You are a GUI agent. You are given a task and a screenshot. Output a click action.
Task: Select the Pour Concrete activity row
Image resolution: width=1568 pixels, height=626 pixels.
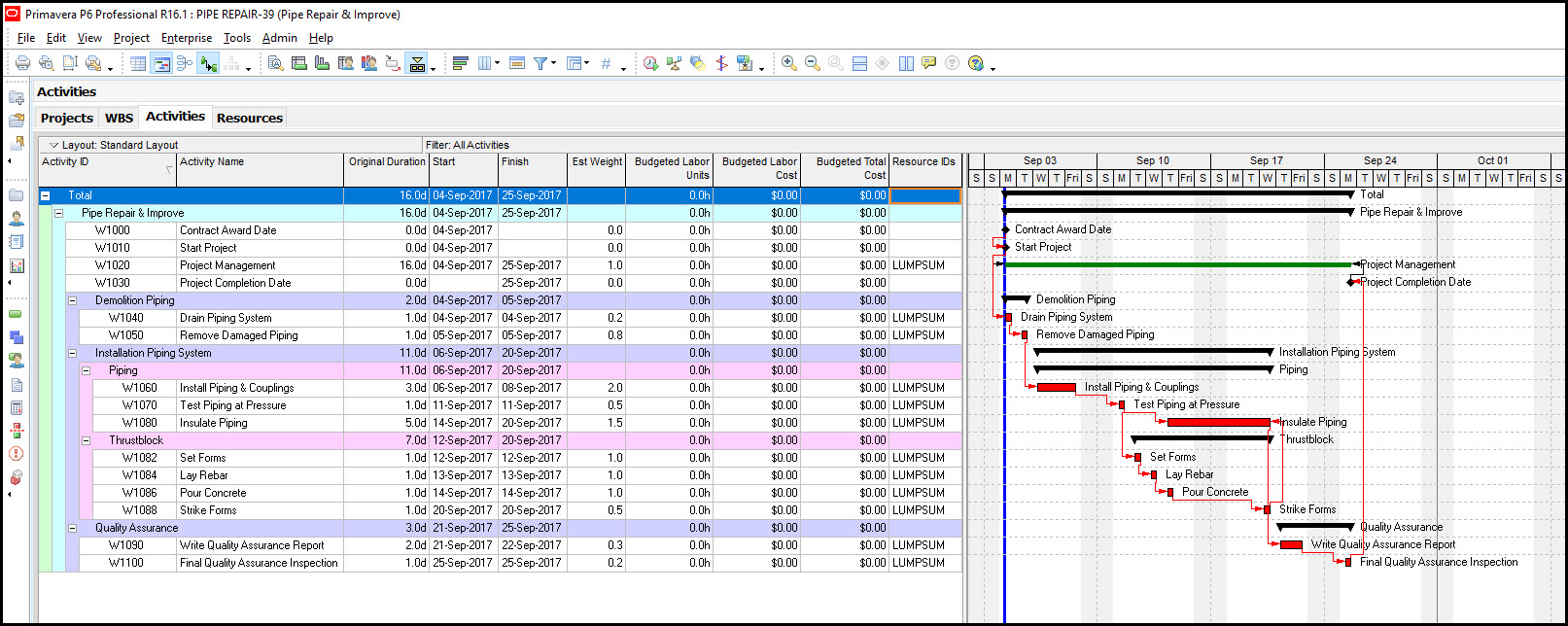click(213, 493)
